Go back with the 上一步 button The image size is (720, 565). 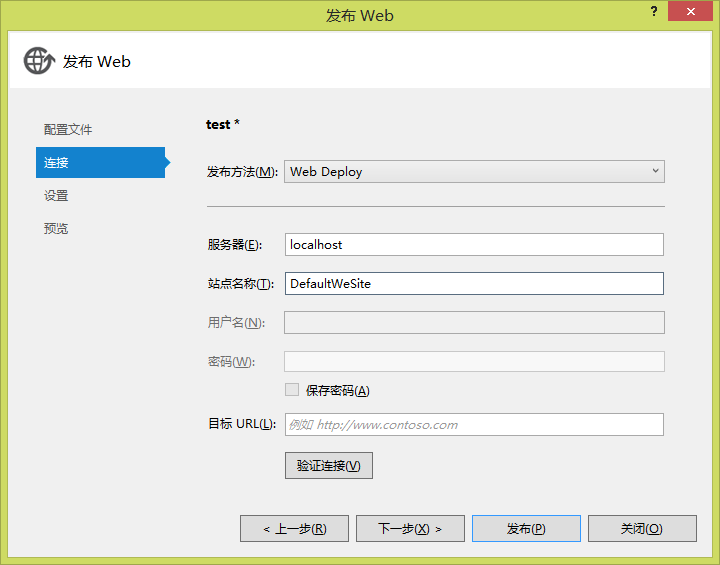294,528
